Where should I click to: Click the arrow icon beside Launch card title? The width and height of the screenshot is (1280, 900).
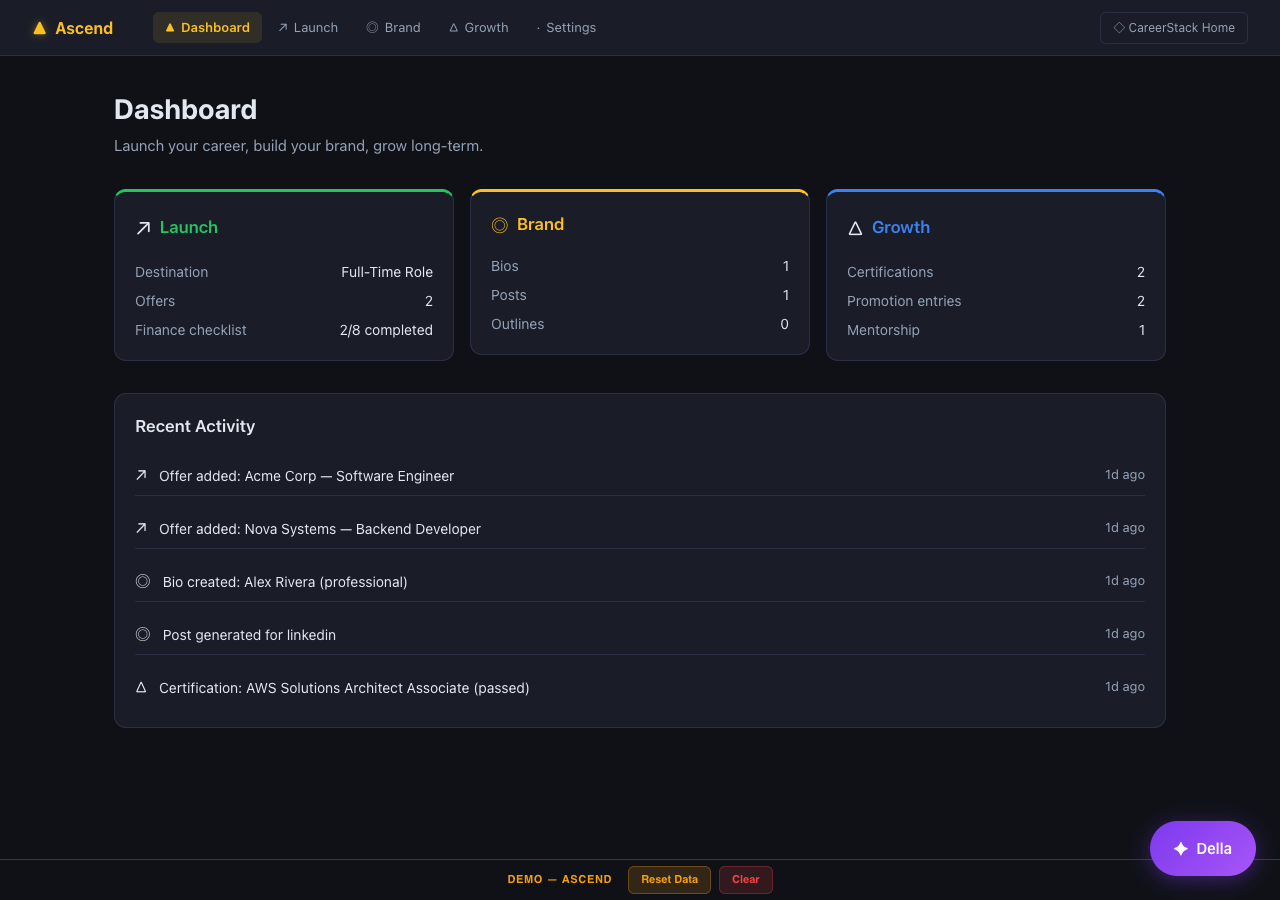(x=143, y=228)
